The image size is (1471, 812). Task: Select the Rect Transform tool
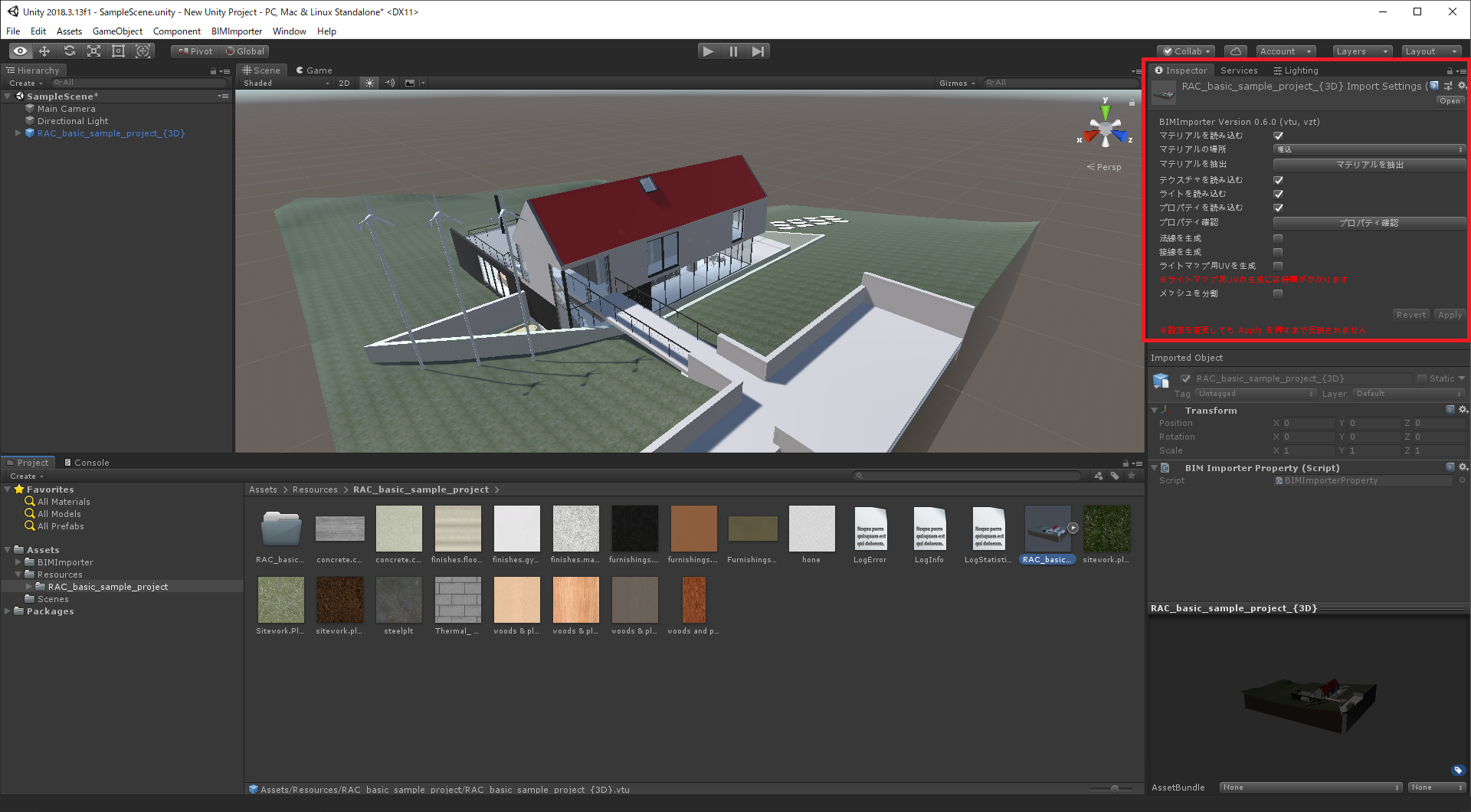pos(118,51)
